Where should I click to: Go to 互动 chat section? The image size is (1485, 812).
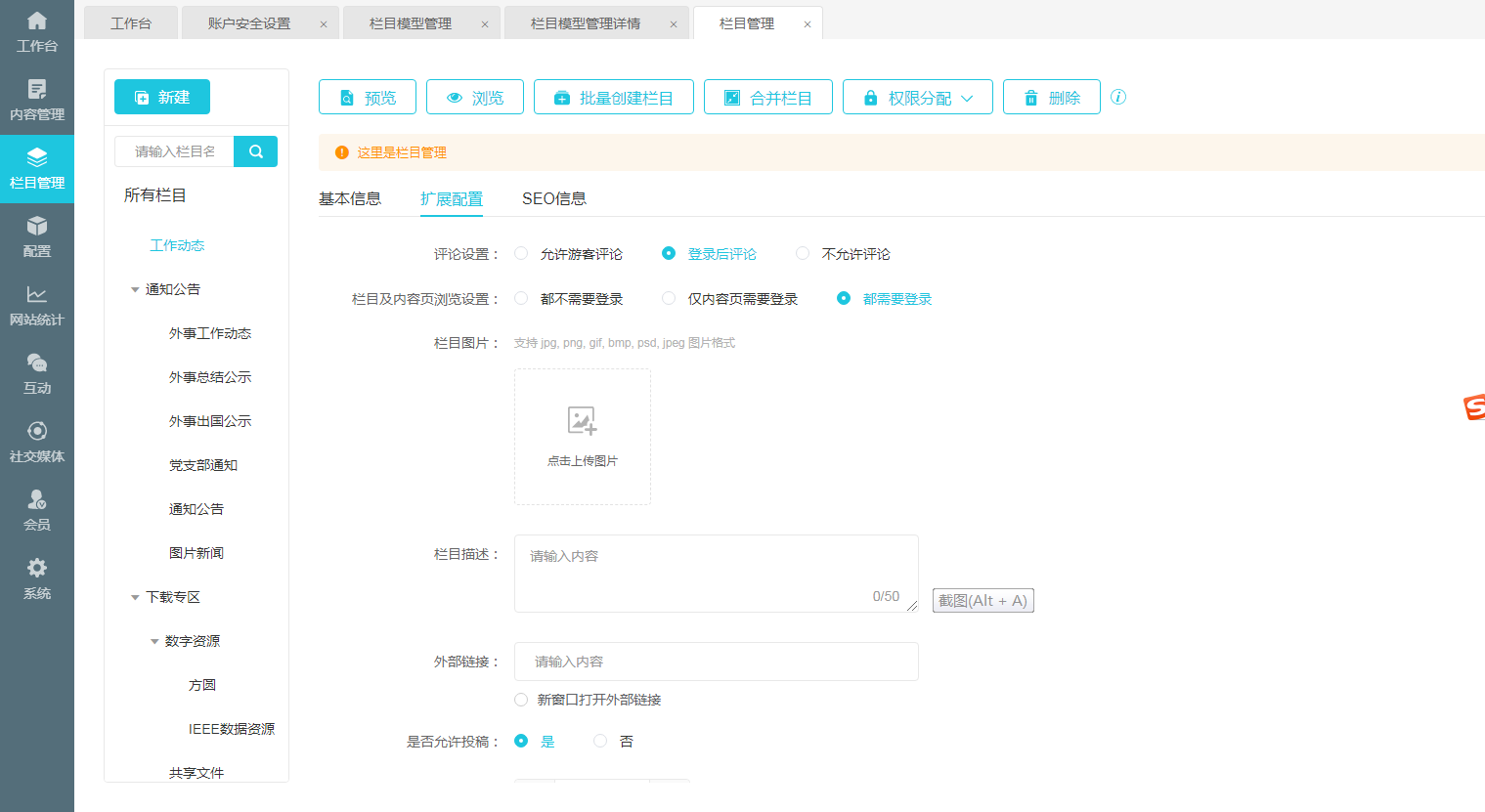pyautogui.click(x=37, y=373)
